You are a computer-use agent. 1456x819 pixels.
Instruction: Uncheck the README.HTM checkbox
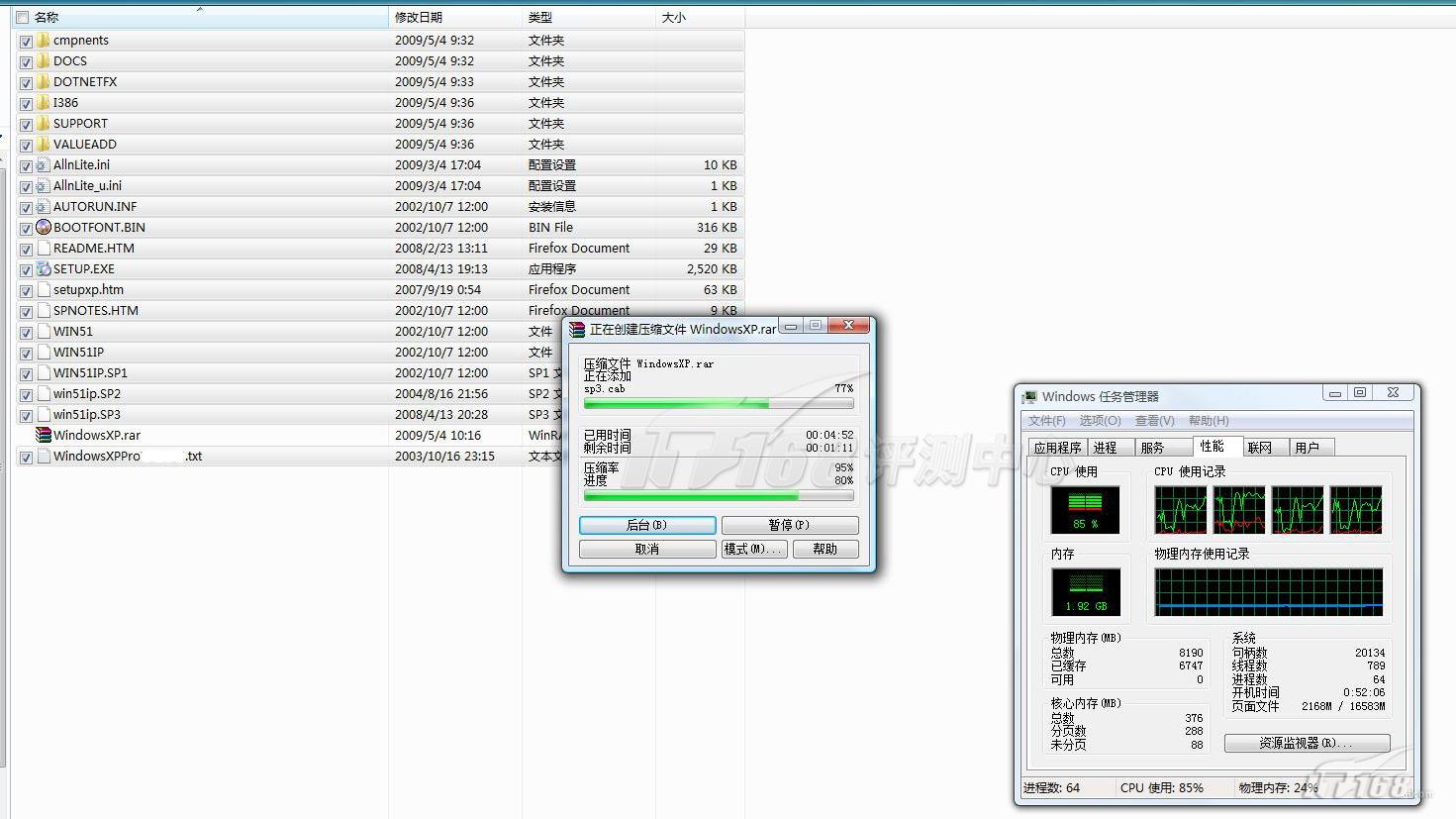pyautogui.click(x=26, y=249)
